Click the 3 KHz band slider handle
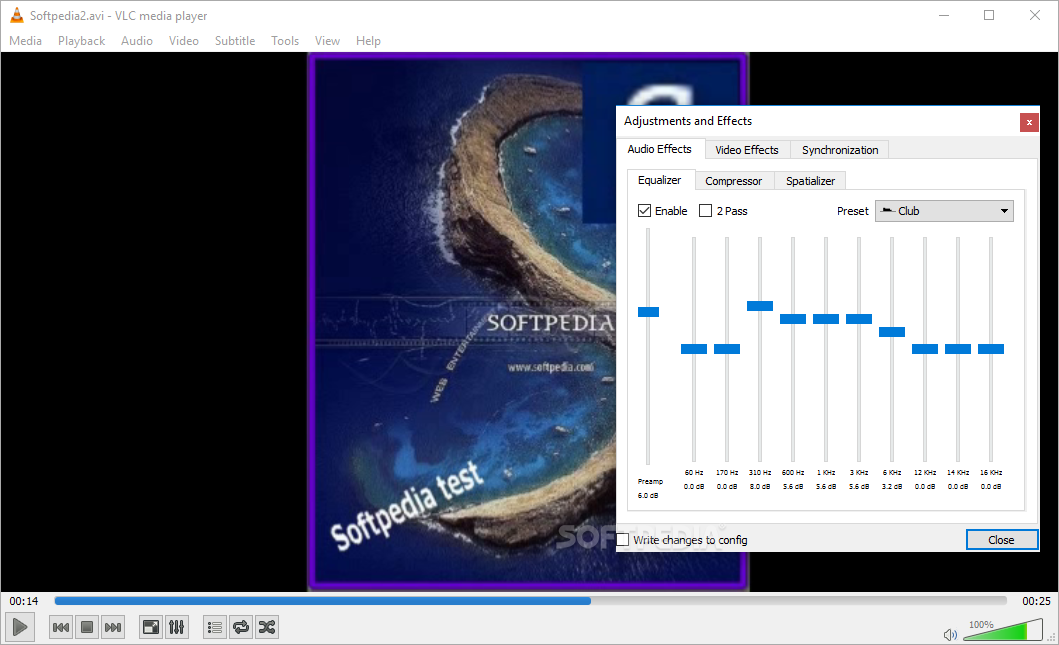The width and height of the screenshot is (1059, 645). click(x=859, y=319)
